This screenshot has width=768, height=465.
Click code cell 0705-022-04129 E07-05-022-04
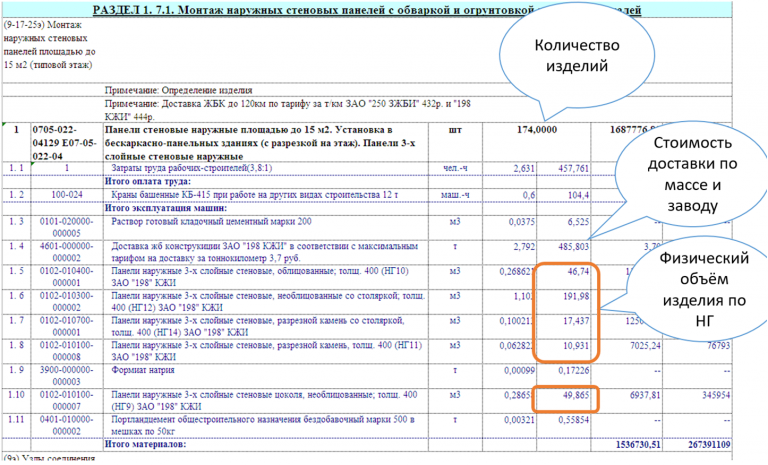coord(67,143)
